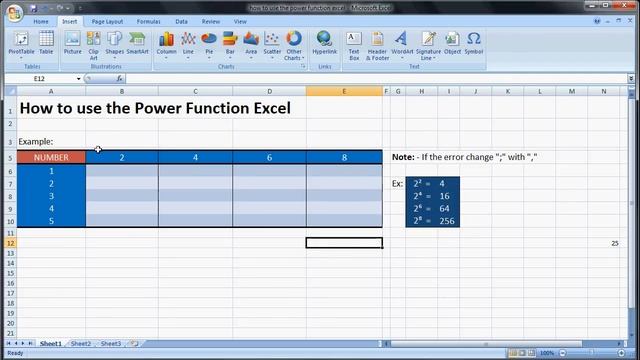This screenshot has height=360, width=640.
Task: Save workbook from Quick Access Toolbar
Action: (x=33, y=8)
